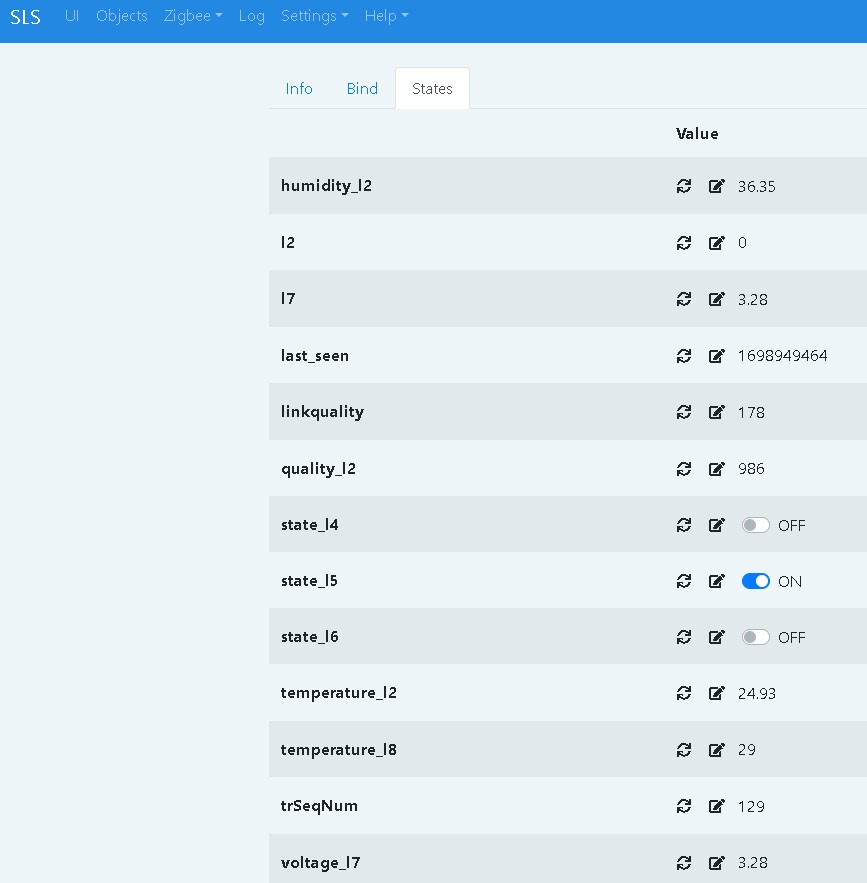Edit the temperature_l2 state
The image size is (867, 883).
click(x=716, y=693)
